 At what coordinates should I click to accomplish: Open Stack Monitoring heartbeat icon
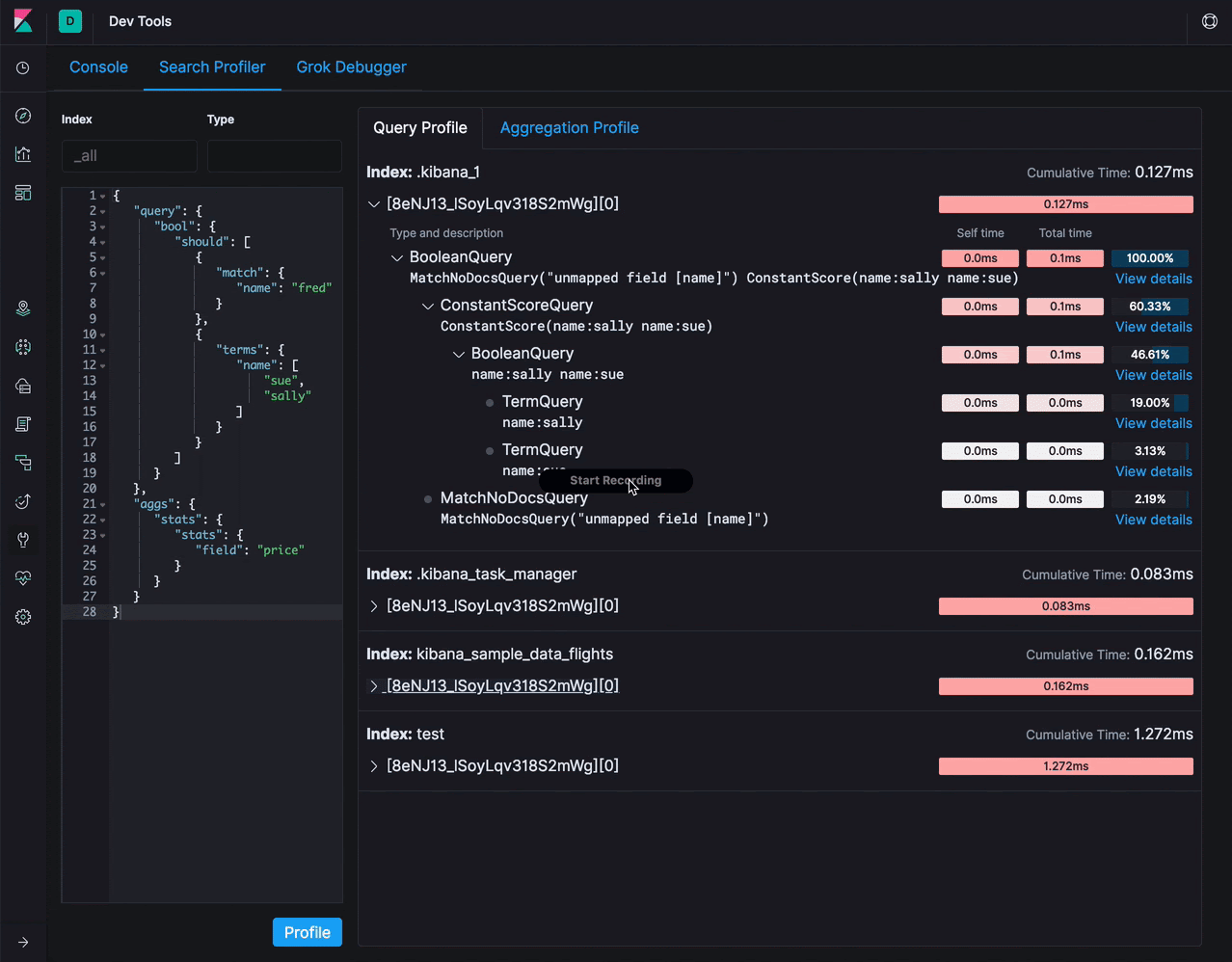23,578
